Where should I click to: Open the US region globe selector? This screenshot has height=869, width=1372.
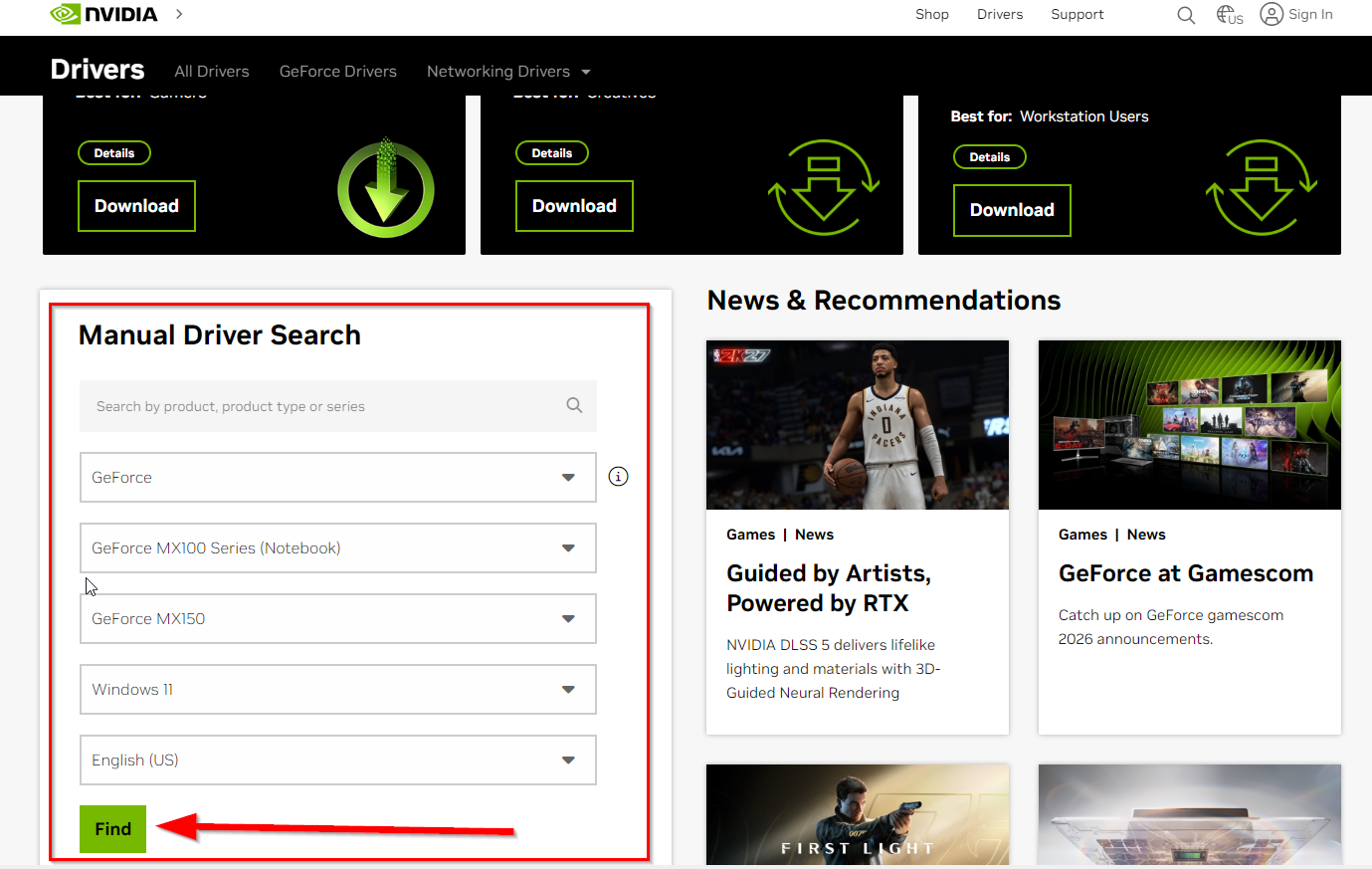[1230, 15]
